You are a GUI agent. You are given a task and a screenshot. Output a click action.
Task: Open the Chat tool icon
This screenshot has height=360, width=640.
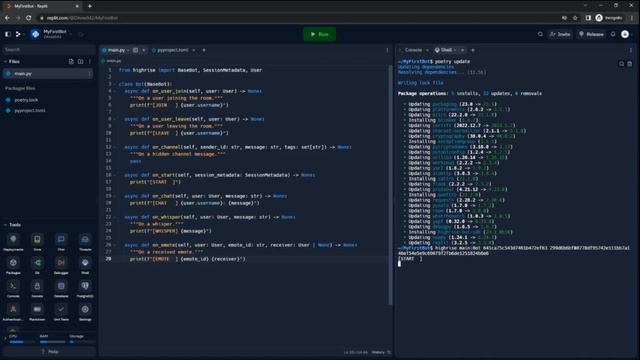61,239
